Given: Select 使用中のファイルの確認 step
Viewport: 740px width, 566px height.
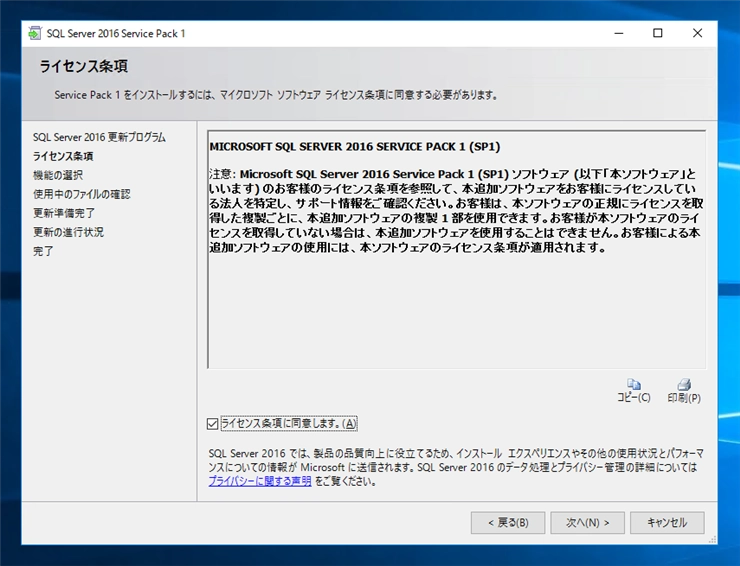Looking at the screenshot, I should tap(82, 194).
